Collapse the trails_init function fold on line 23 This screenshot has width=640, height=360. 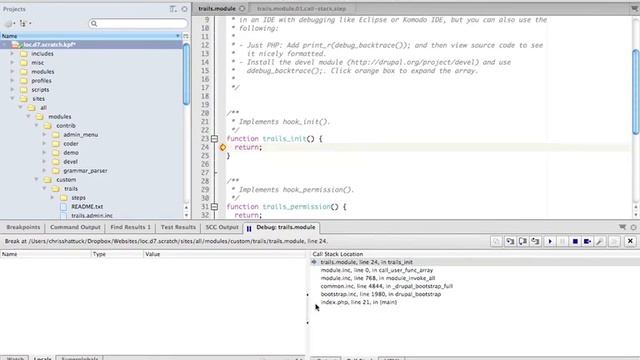(214, 139)
